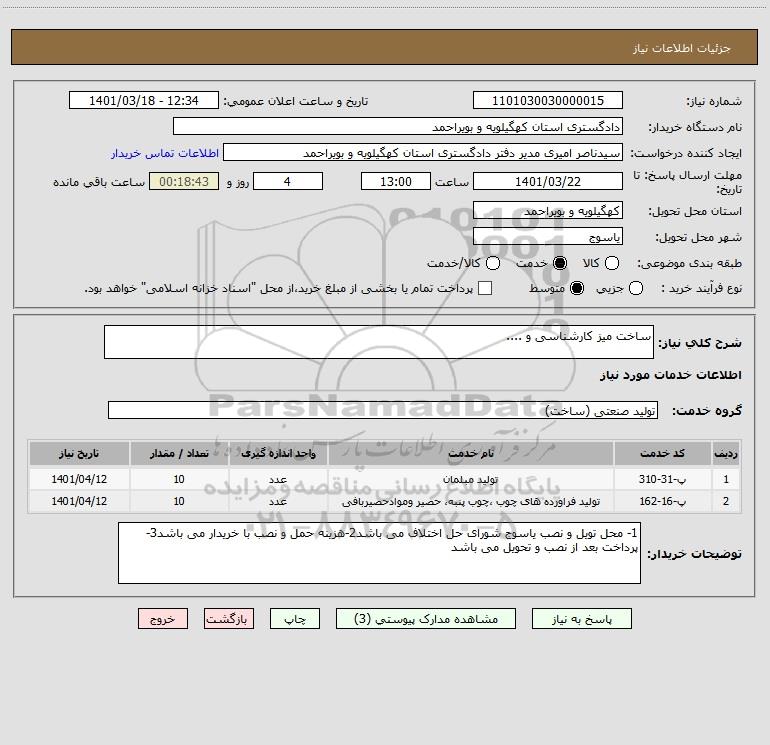Click service code پ-31-310

coord(662,479)
